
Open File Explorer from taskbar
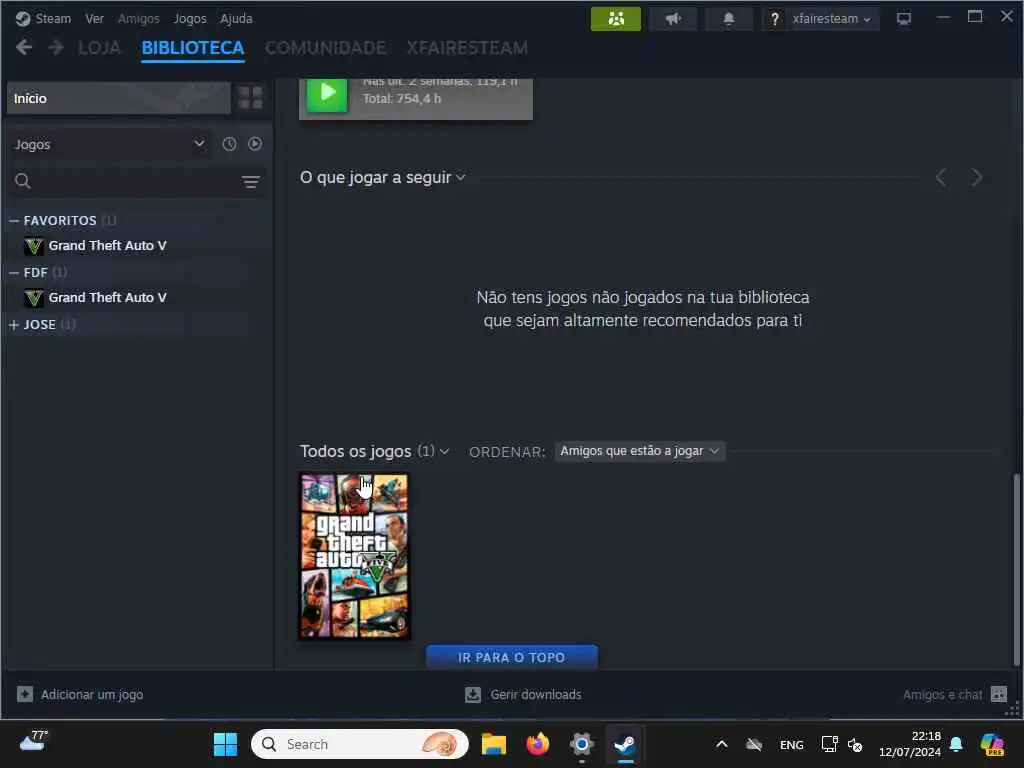pos(494,744)
